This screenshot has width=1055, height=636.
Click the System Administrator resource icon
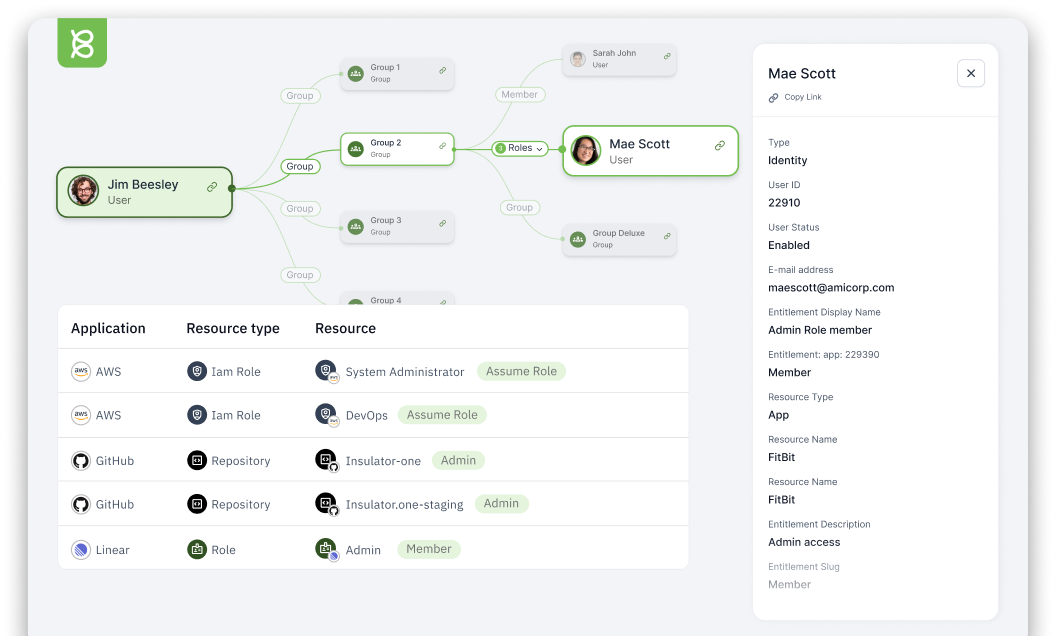(x=325, y=371)
